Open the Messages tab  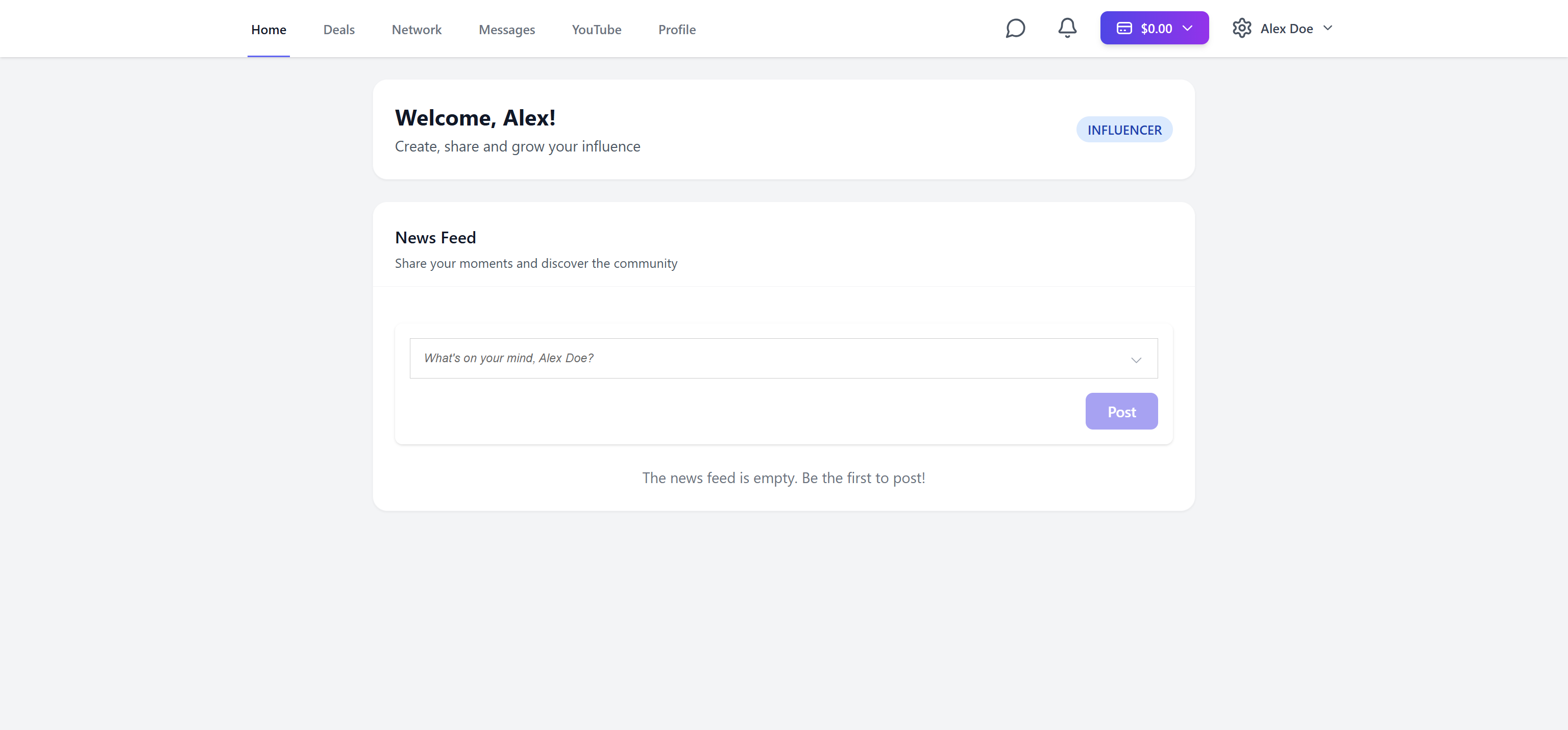[x=506, y=29]
